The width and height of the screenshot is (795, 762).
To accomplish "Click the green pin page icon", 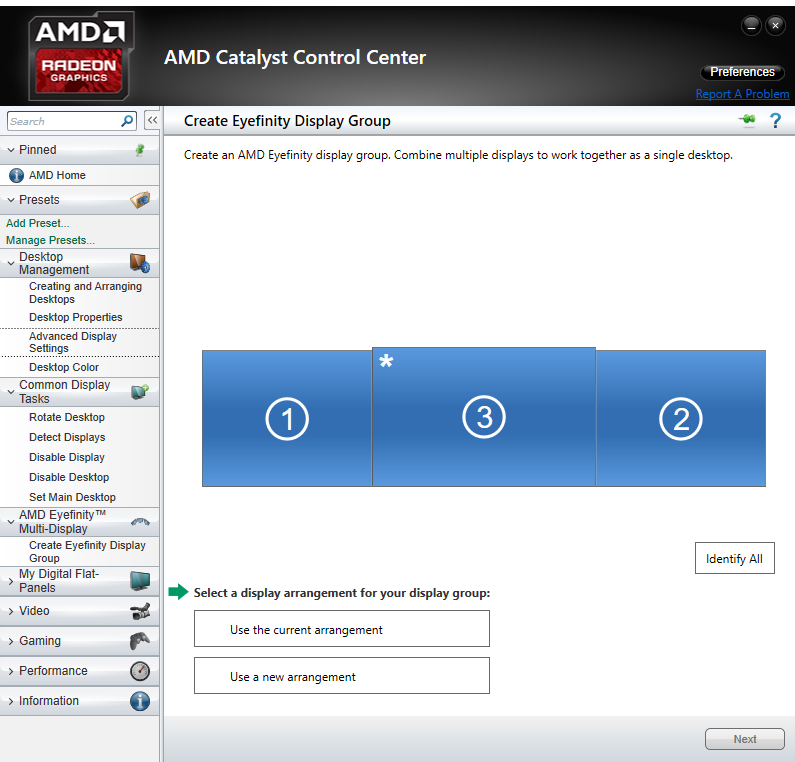I will click(747, 121).
